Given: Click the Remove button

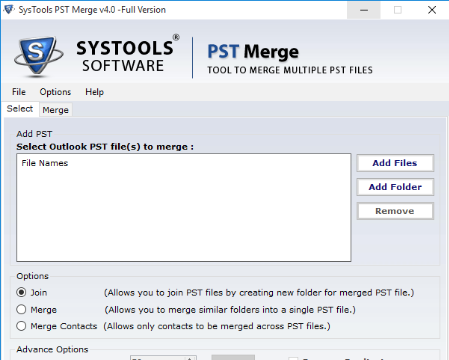Looking at the screenshot, I should [x=395, y=211].
